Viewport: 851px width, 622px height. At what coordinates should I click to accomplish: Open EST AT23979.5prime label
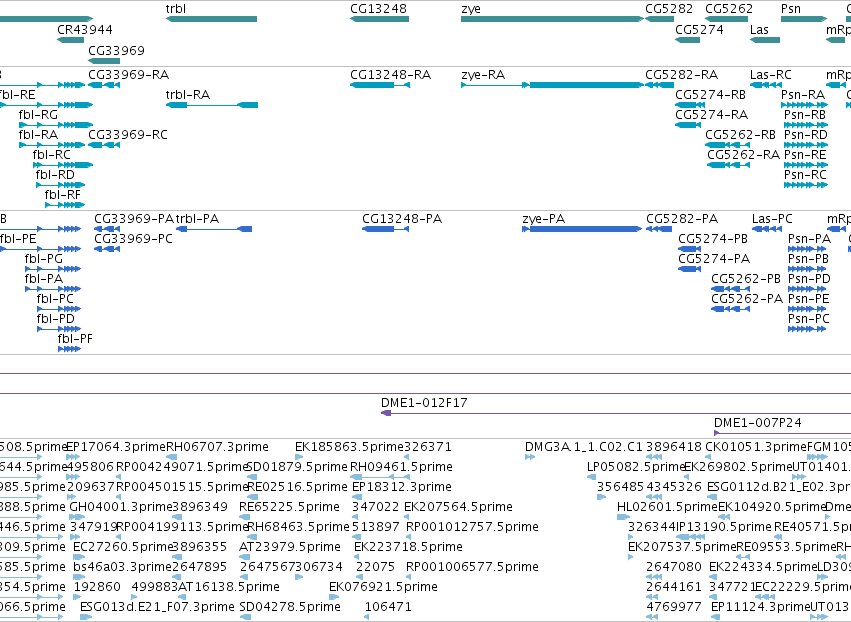(x=290, y=547)
